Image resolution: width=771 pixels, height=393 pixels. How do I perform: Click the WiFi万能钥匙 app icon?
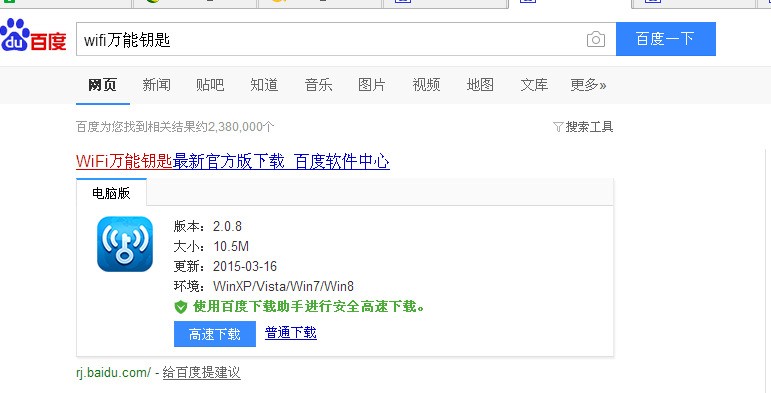click(x=125, y=244)
